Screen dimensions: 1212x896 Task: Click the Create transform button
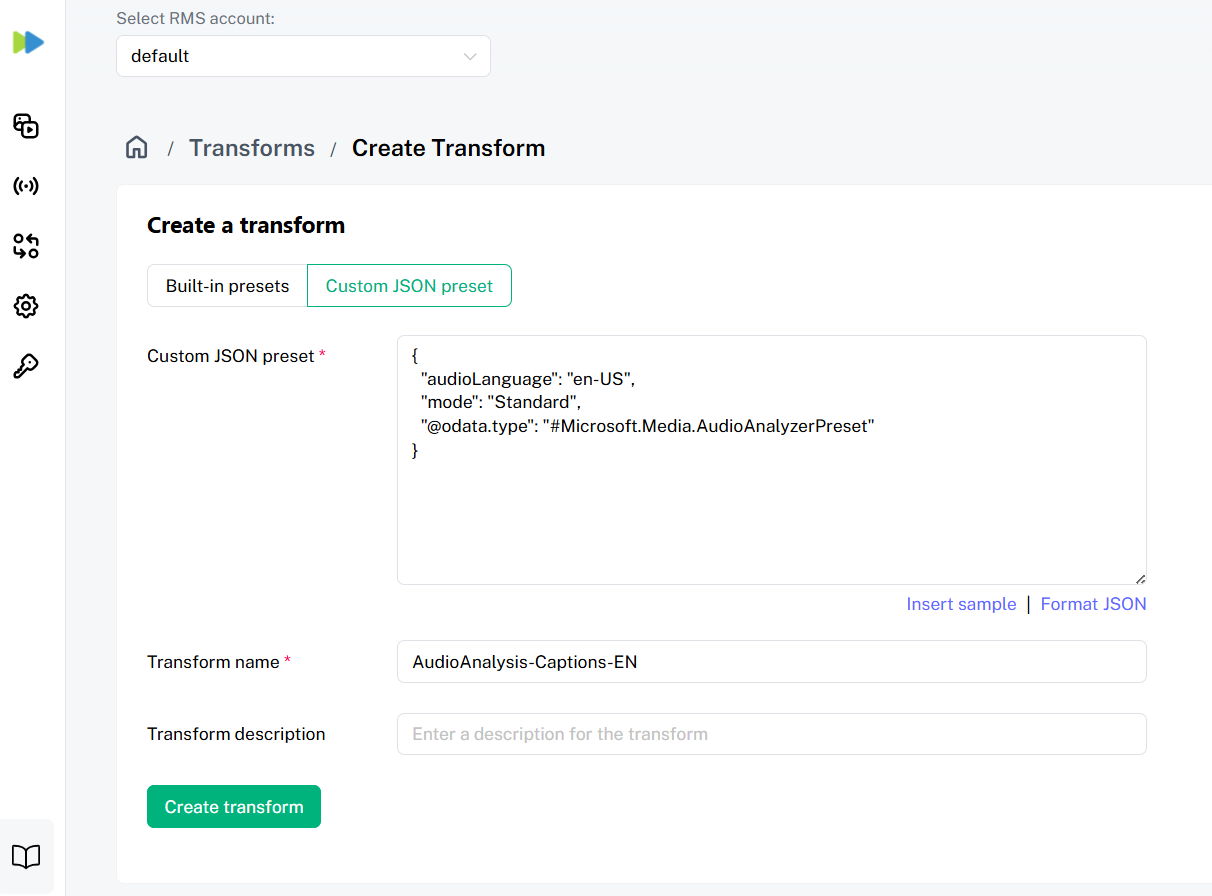pyautogui.click(x=234, y=807)
